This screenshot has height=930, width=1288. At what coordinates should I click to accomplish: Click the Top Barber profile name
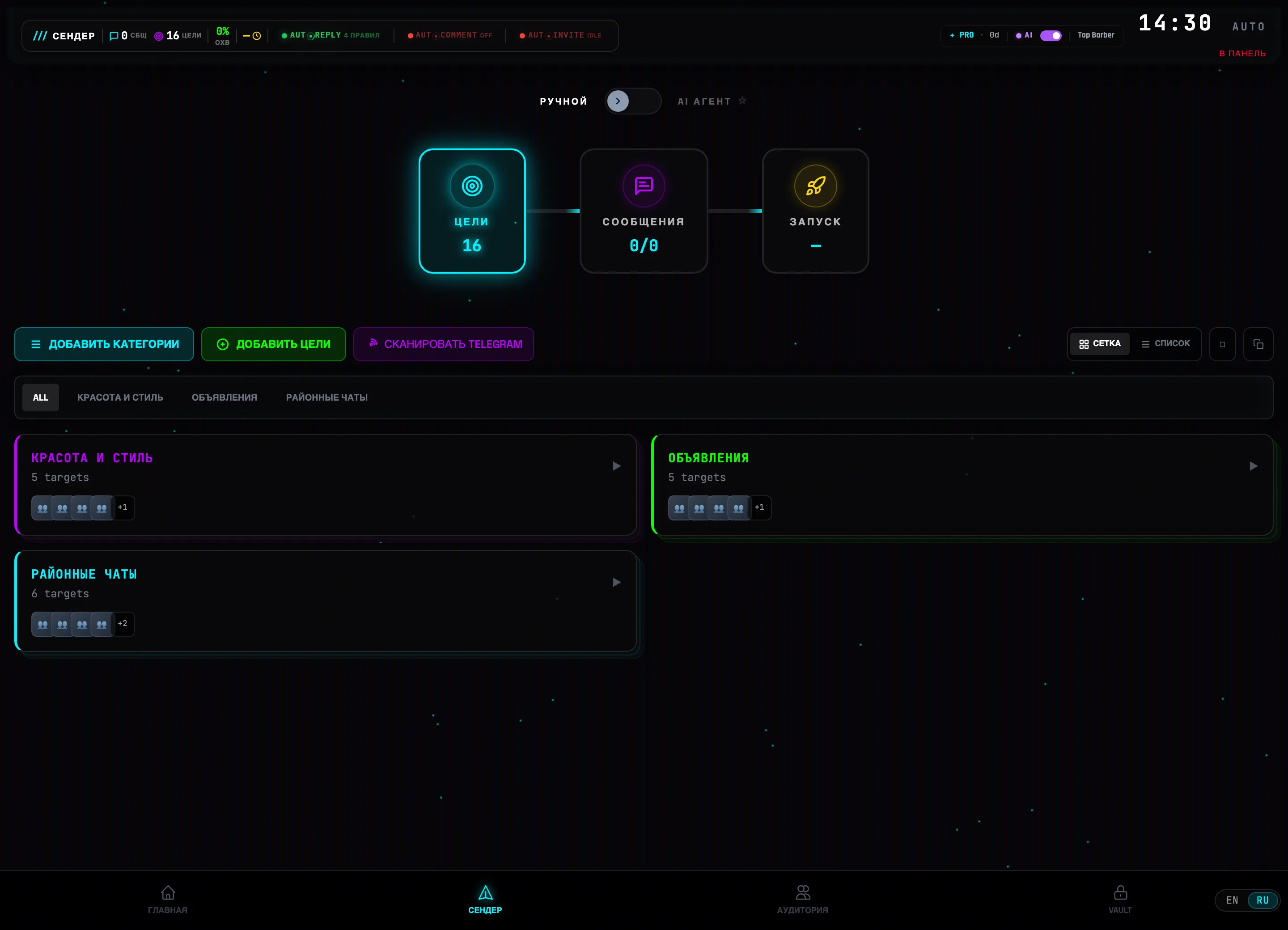pos(1096,35)
